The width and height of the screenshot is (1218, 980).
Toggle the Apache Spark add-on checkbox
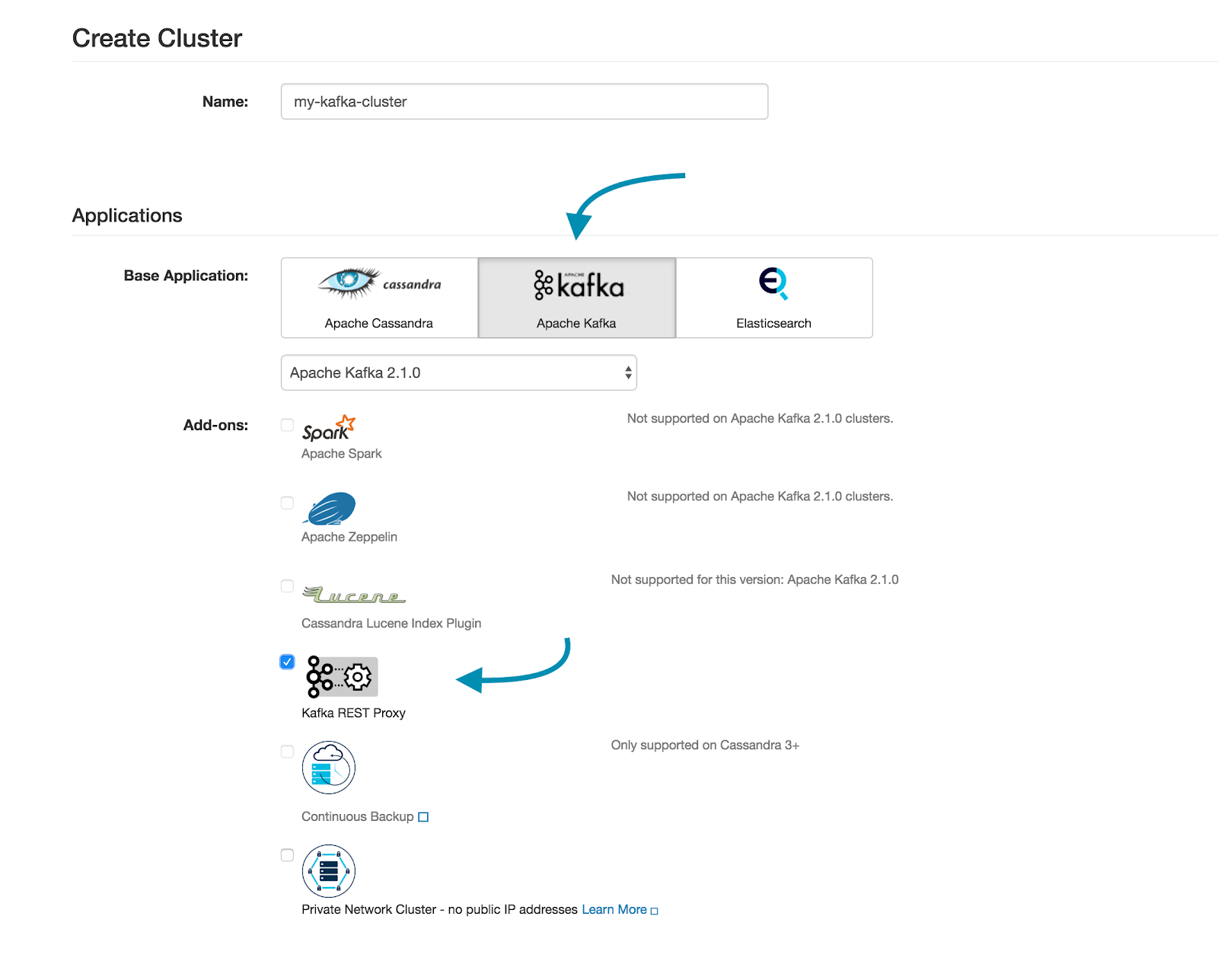[287, 425]
